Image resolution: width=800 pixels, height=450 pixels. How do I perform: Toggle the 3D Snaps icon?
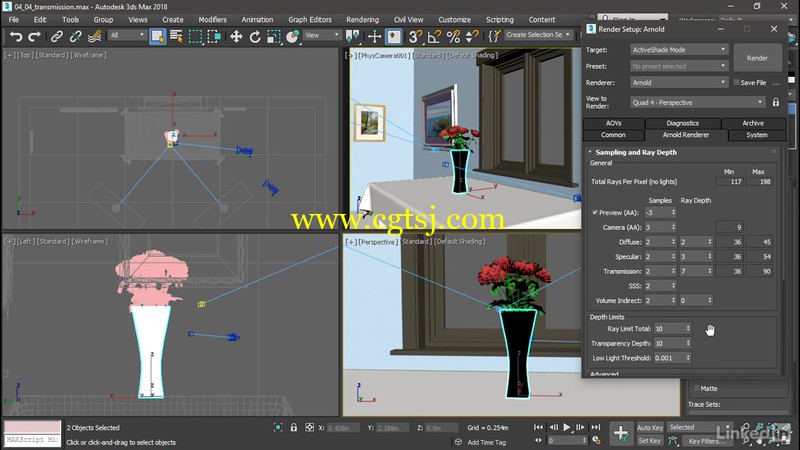pos(415,36)
